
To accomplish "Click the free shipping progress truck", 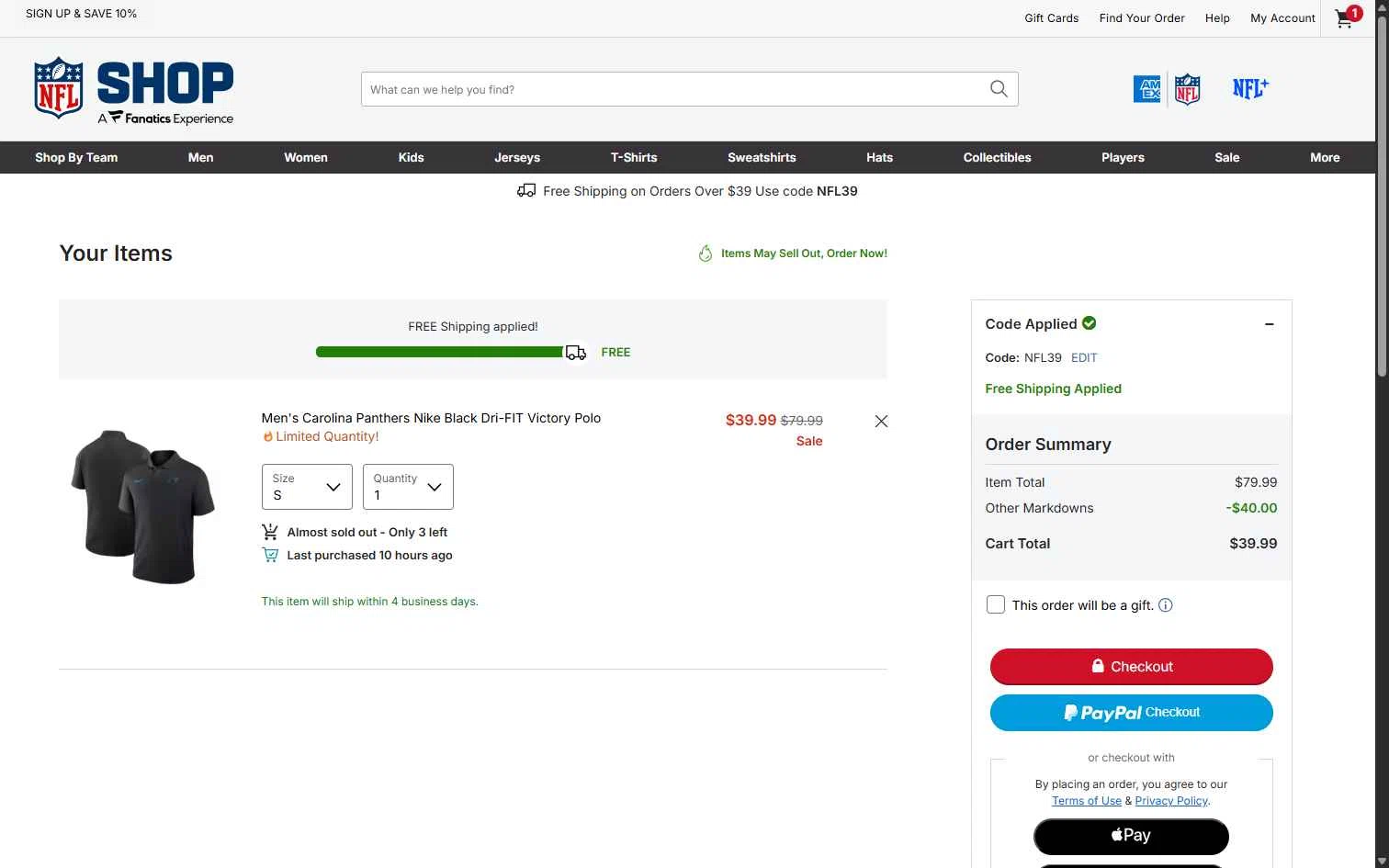I will click(576, 353).
